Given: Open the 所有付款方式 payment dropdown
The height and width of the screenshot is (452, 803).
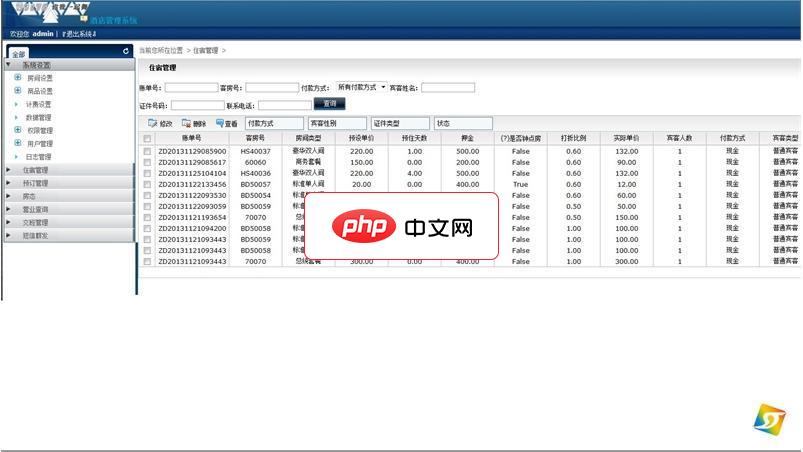Looking at the screenshot, I should (x=361, y=87).
